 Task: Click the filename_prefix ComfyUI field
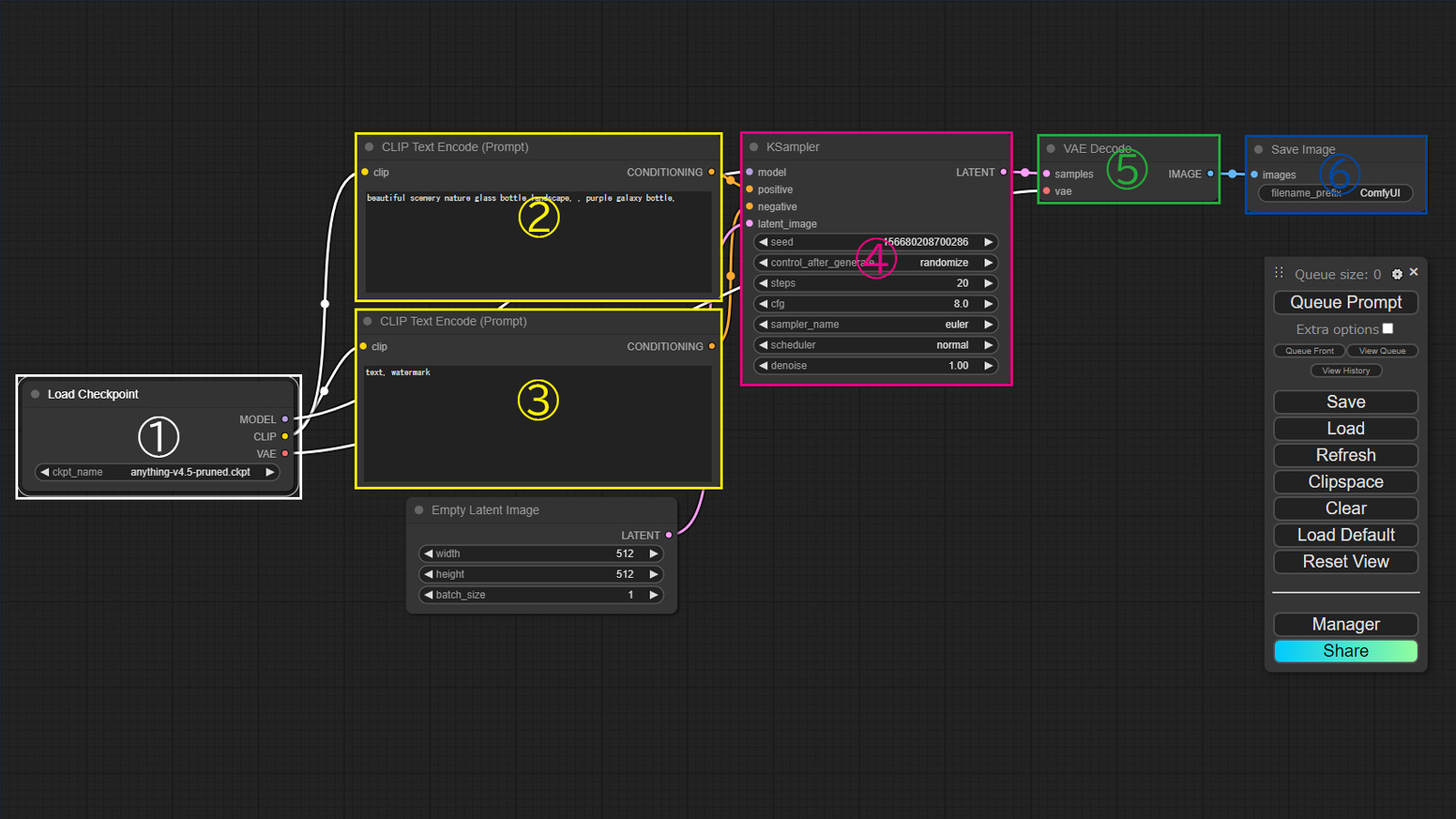click(x=1335, y=193)
